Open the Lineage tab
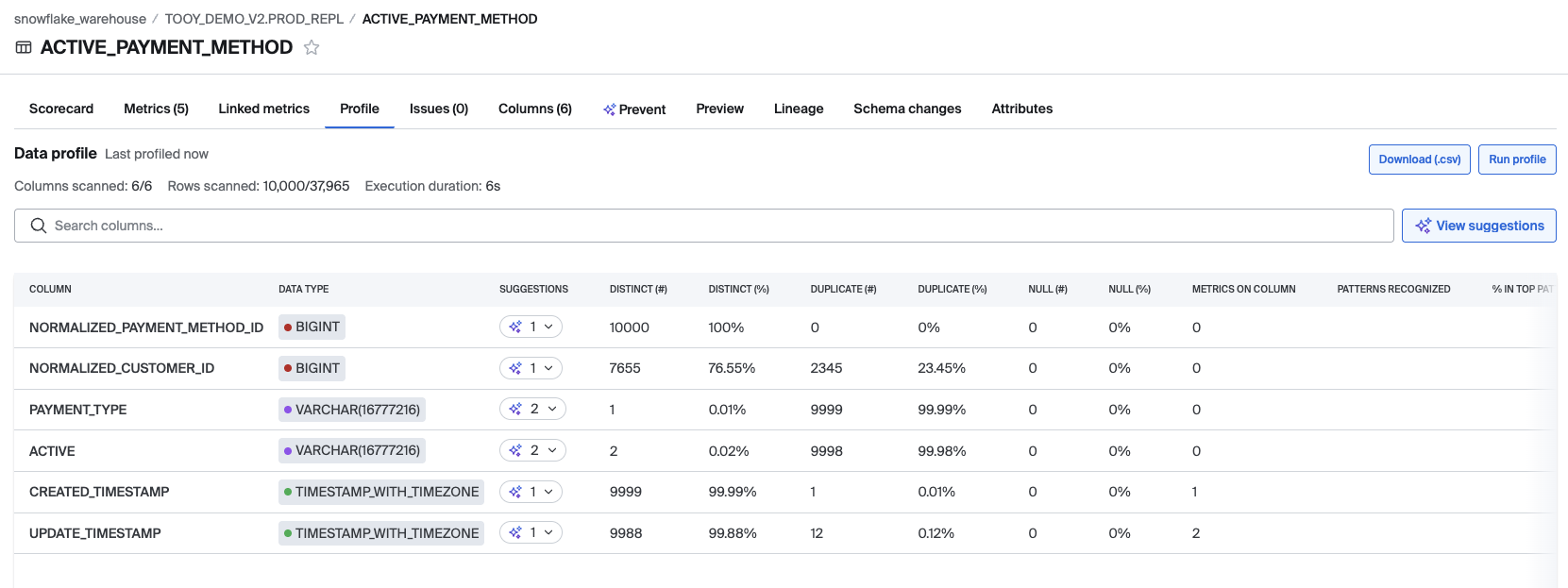The width and height of the screenshot is (1568, 588). (x=799, y=109)
